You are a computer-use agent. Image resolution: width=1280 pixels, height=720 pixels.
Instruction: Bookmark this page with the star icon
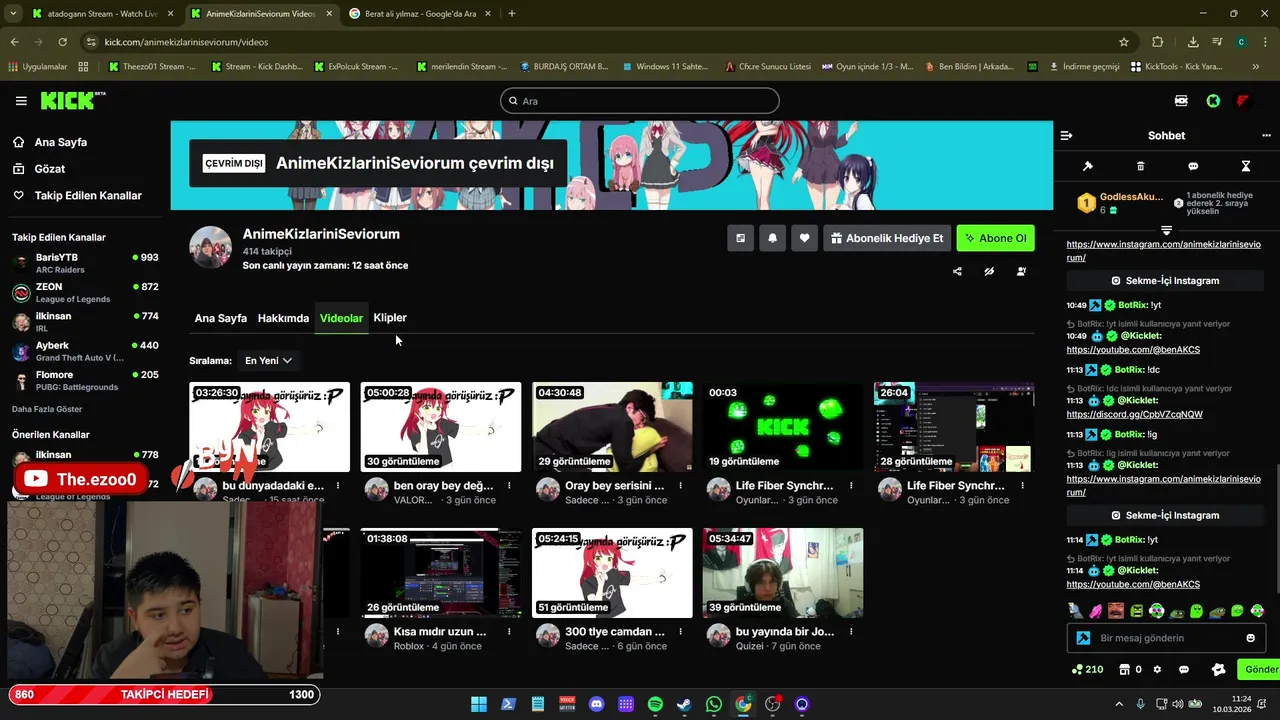1124,42
